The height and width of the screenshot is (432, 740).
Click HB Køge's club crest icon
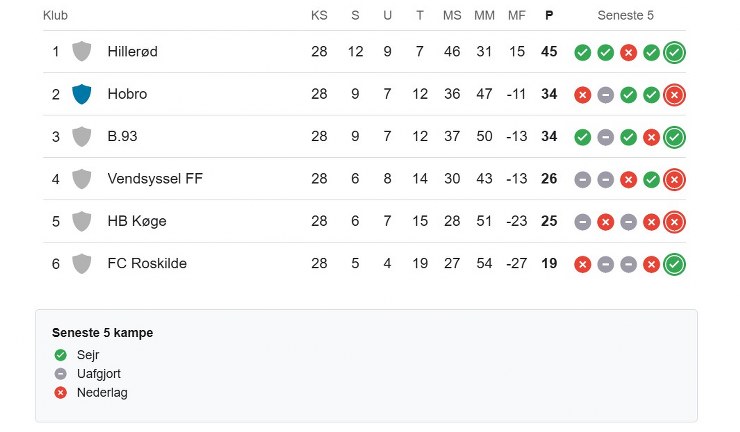pyautogui.click(x=82, y=221)
